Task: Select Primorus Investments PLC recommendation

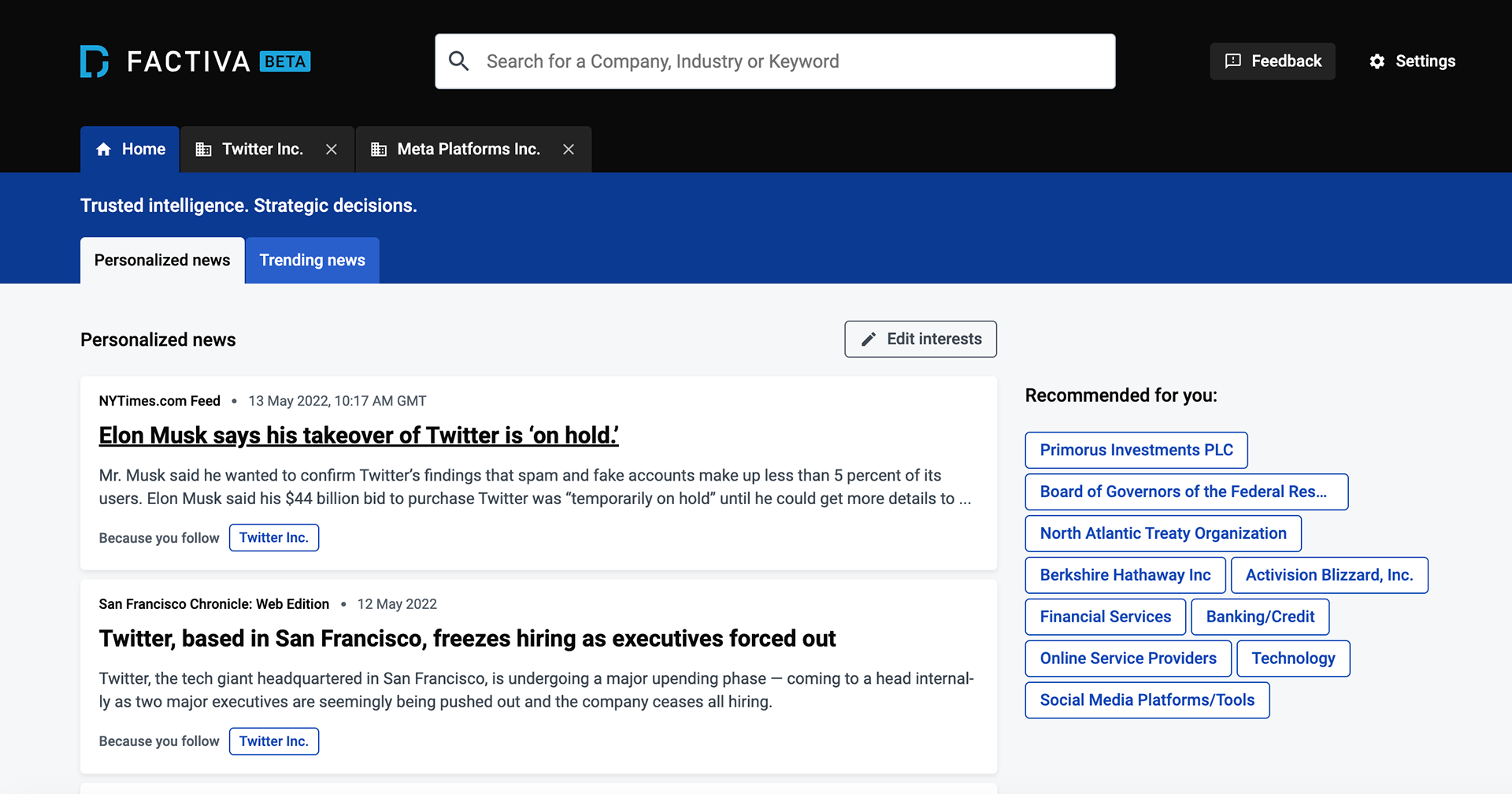Action: [1136, 450]
